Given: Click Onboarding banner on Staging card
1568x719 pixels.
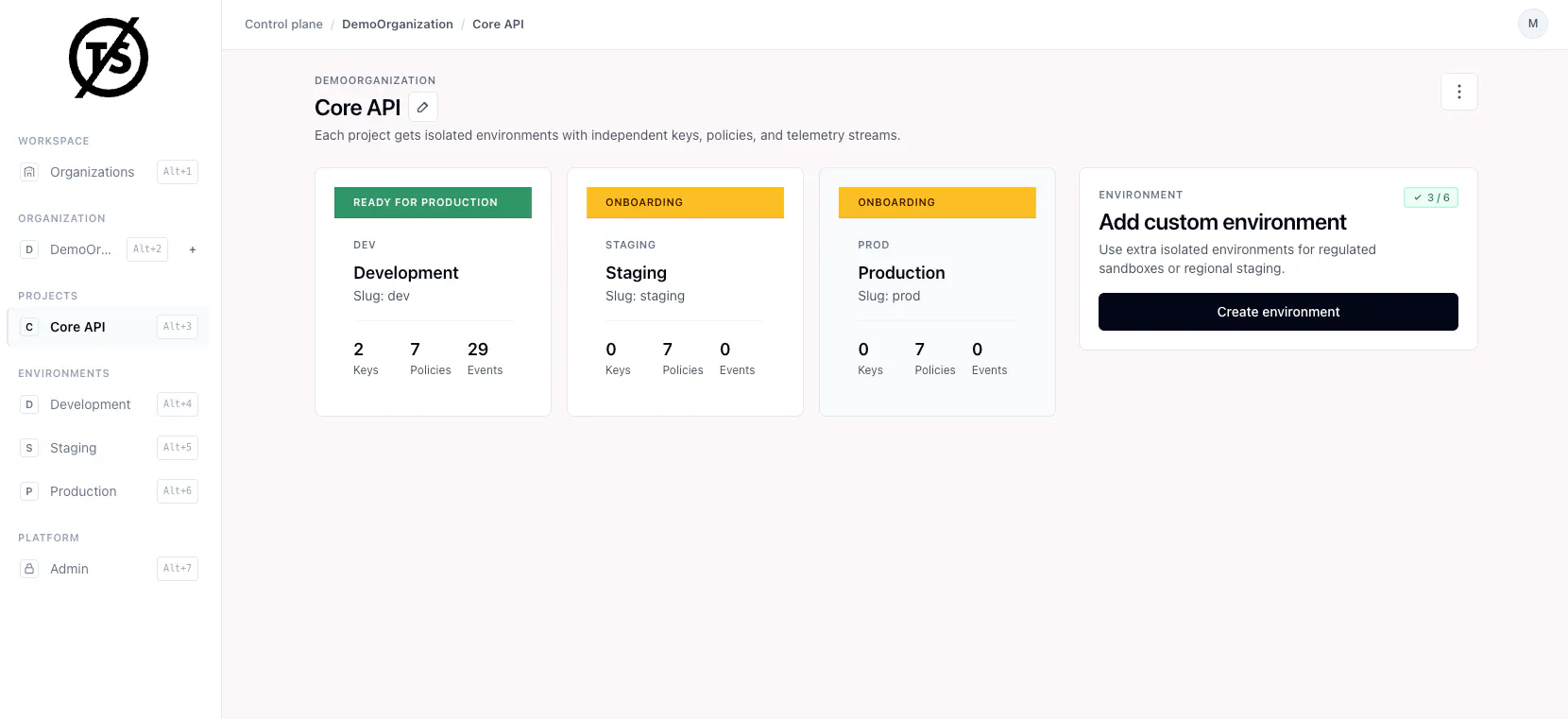Looking at the screenshot, I should click(685, 202).
